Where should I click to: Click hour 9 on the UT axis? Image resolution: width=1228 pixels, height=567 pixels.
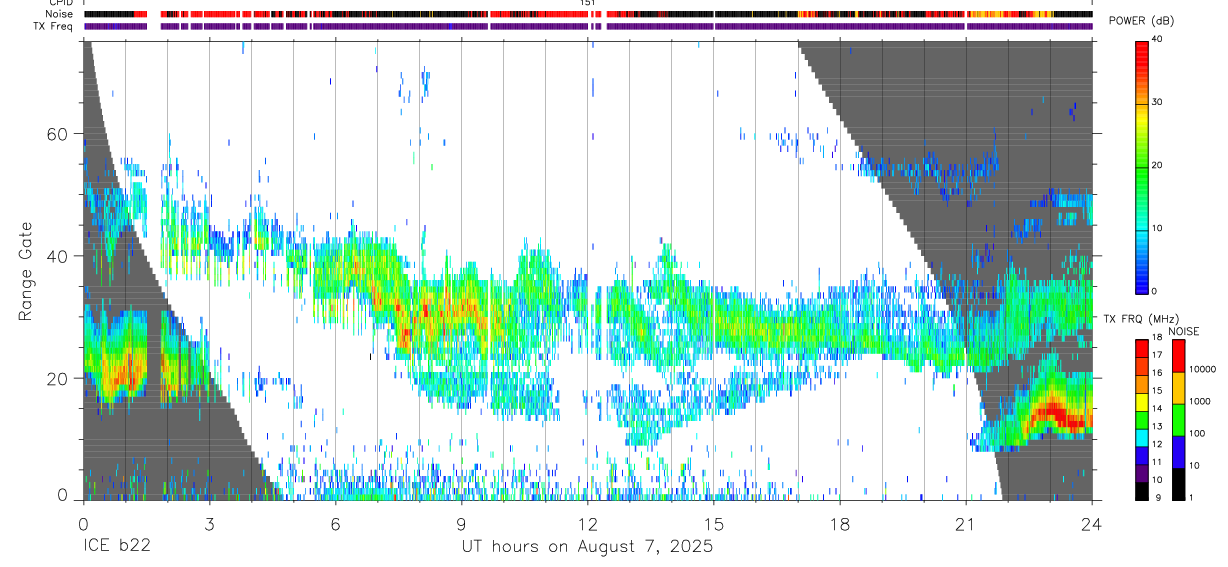(x=461, y=523)
